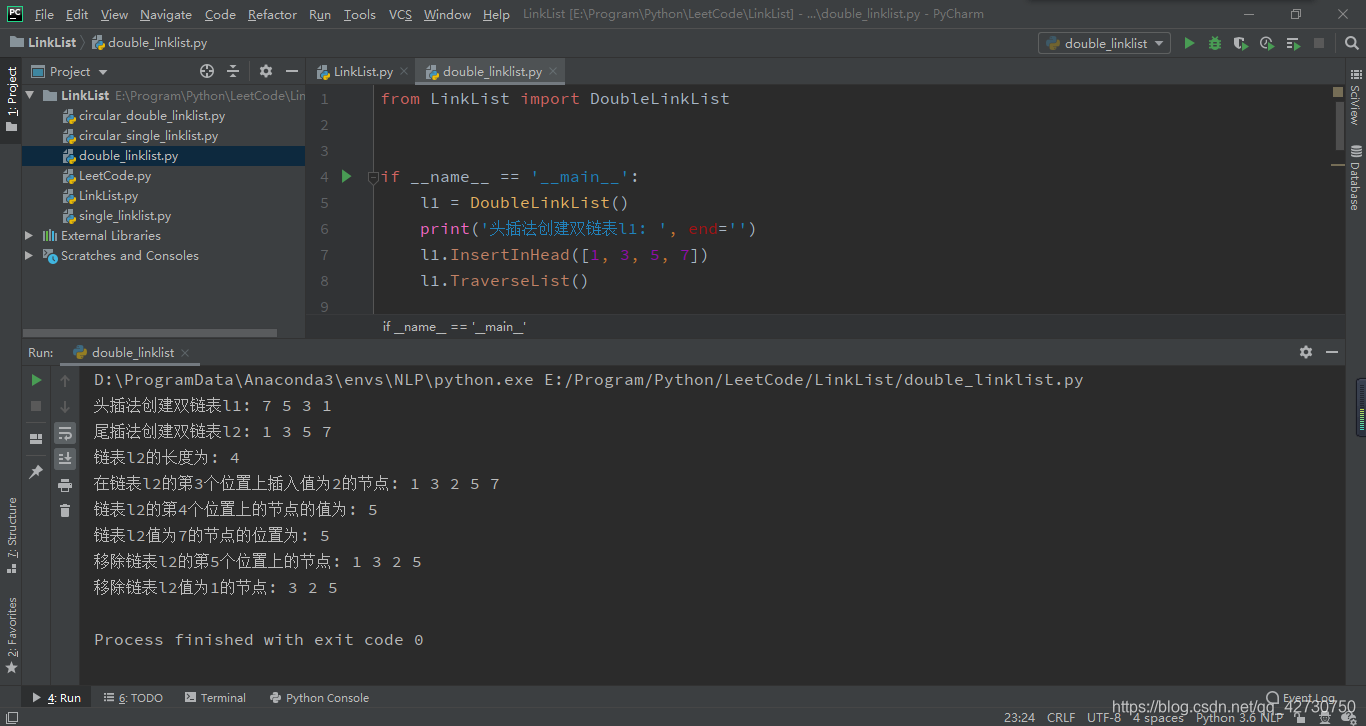Click the gutter run arrow on line 4
Screen dimensions: 1366x726
click(x=347, y=176)
